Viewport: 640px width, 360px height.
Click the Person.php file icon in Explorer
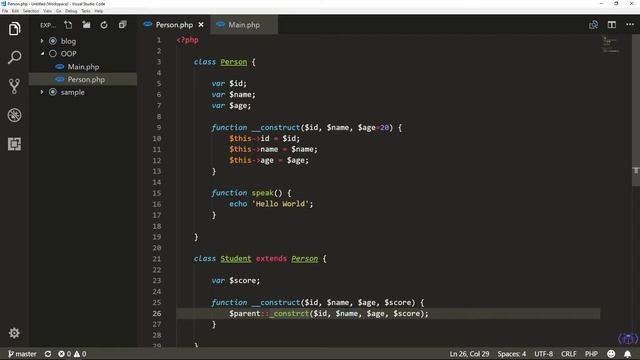coord(60,79)
